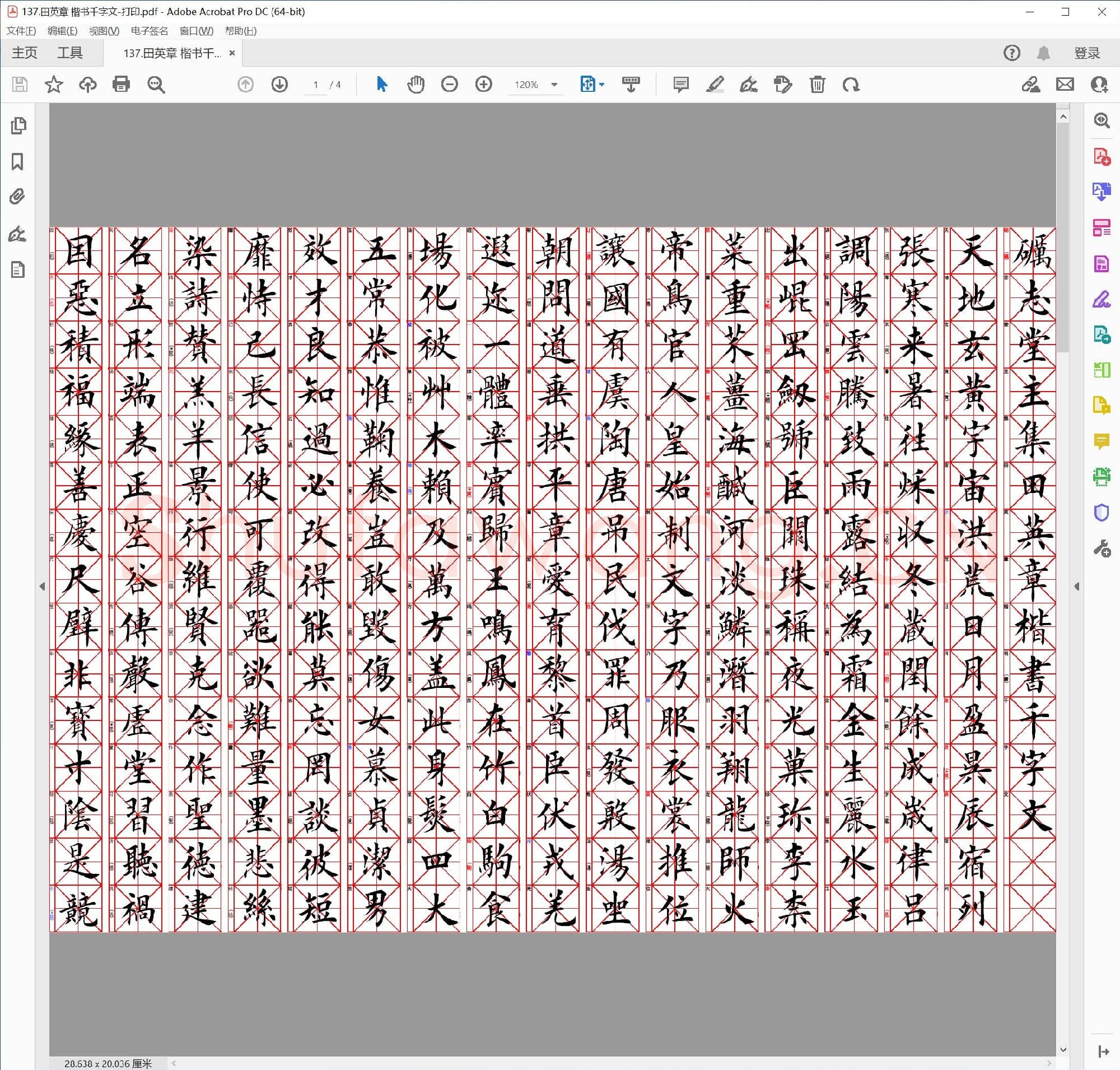The image size is (1120, 1070).
Task: Click the 登录 sign-in button
Action: [x=1086, y=53]
